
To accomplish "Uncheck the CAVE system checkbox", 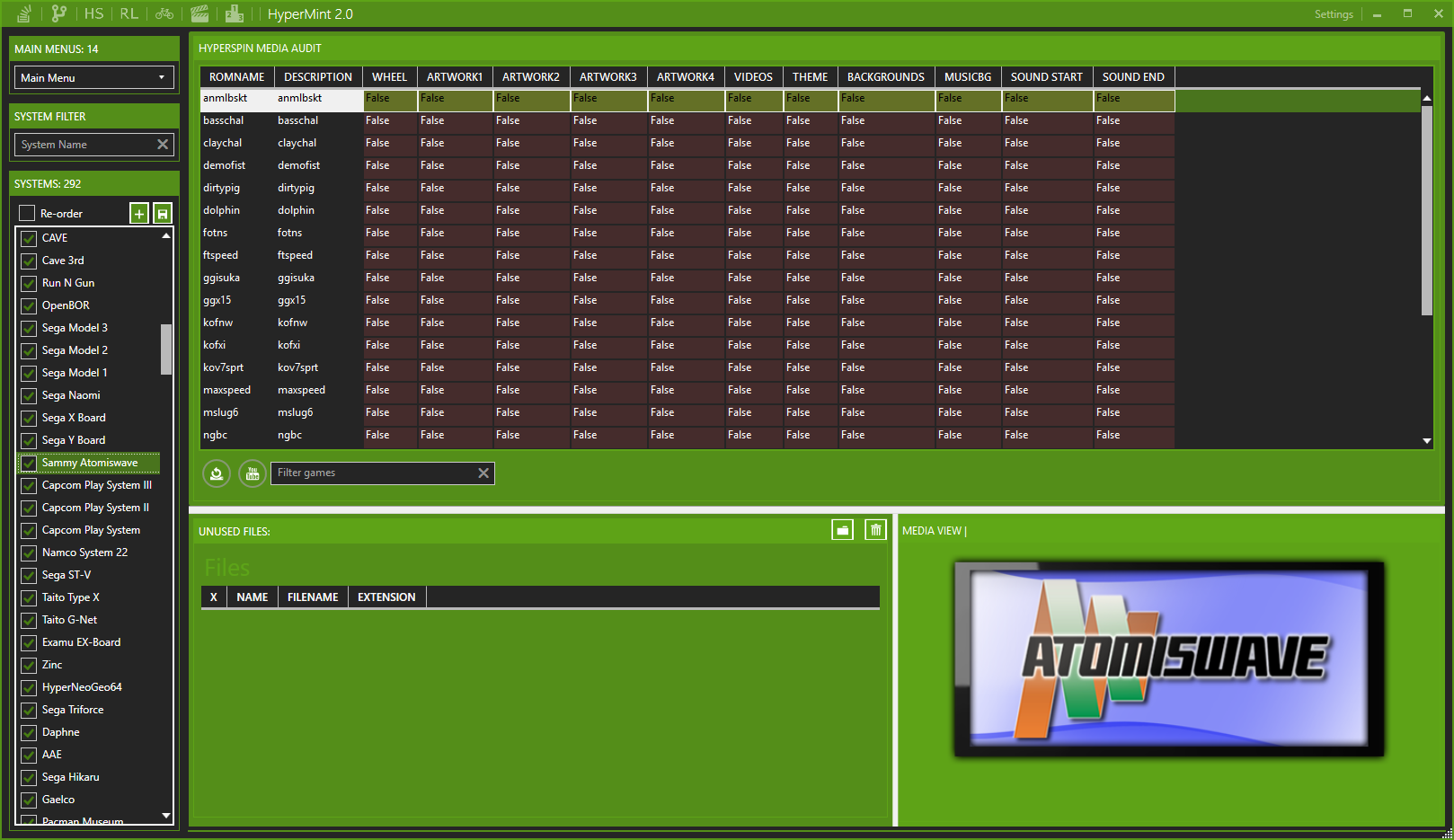I will (29, 238).
